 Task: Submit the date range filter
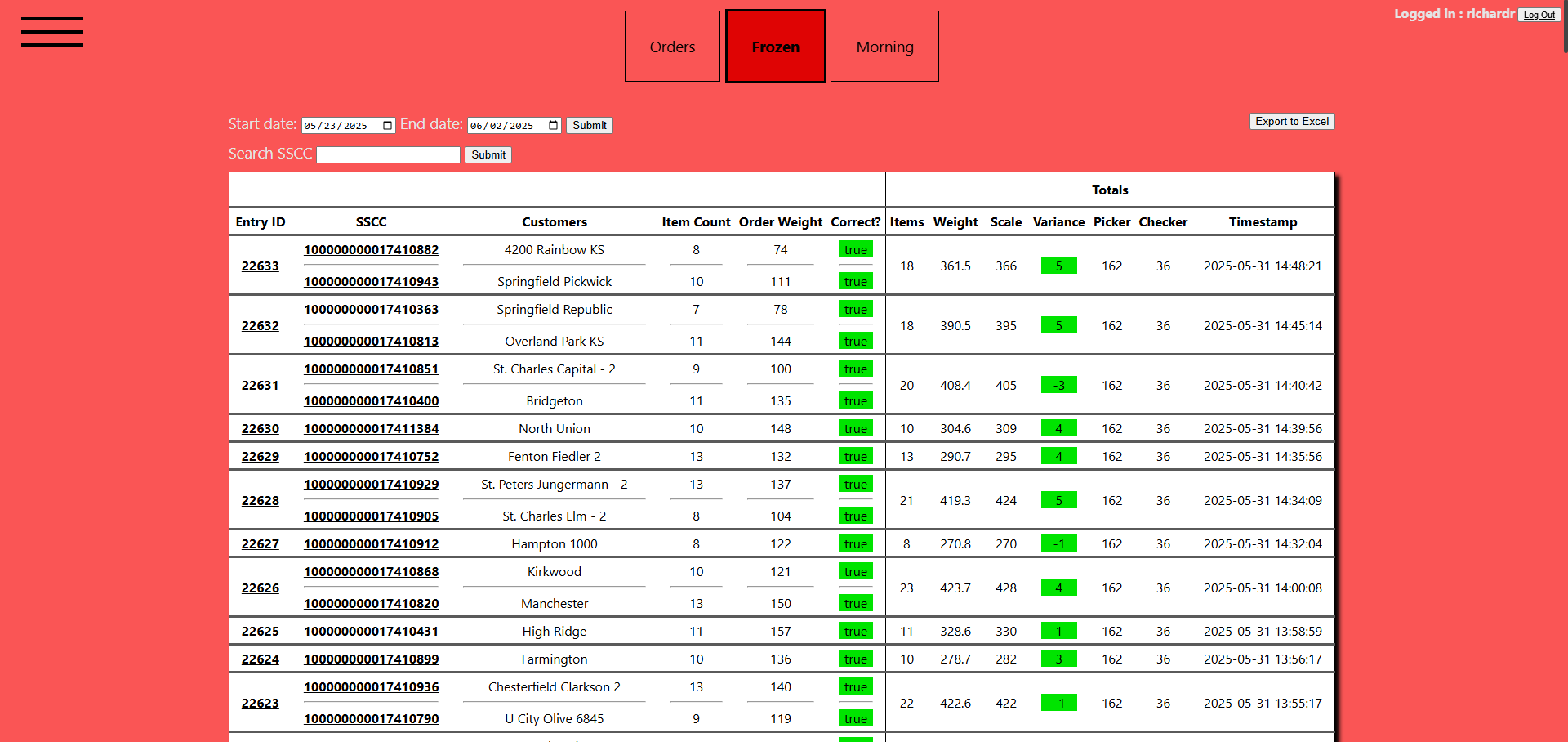(589, 126)
